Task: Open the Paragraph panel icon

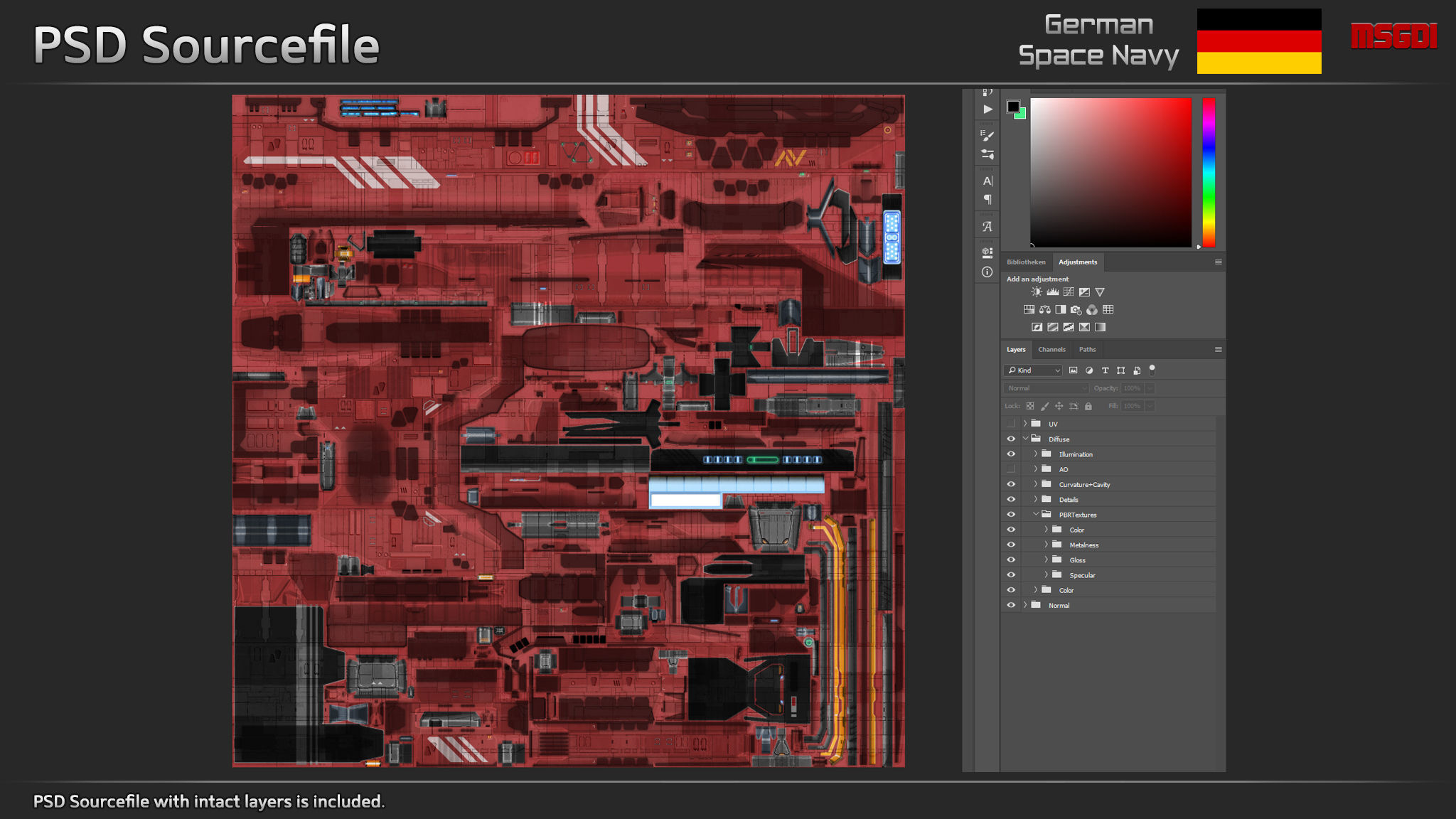Action: coord(987,200)
